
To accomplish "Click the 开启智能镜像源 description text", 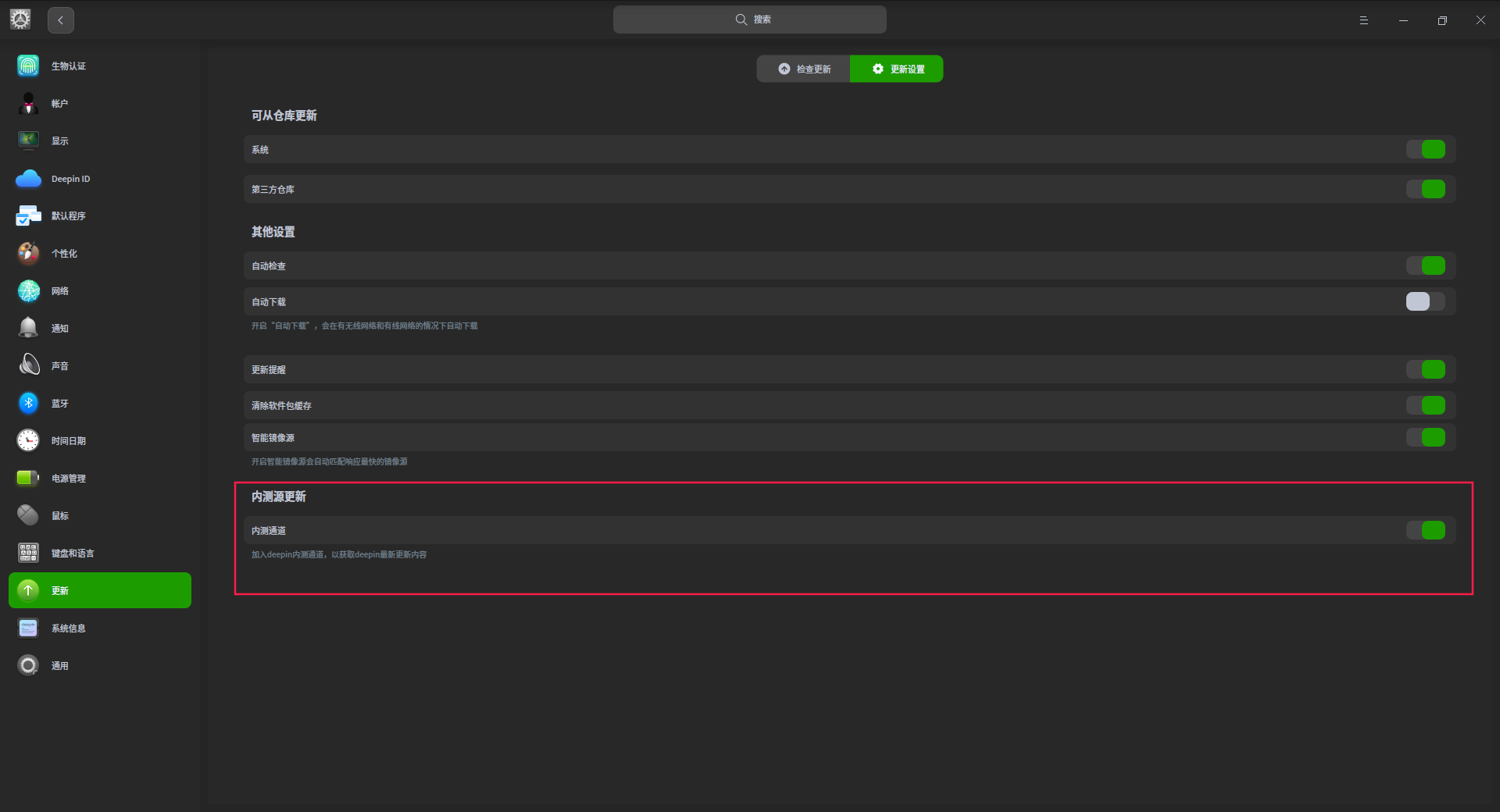I will pos(330,461).
